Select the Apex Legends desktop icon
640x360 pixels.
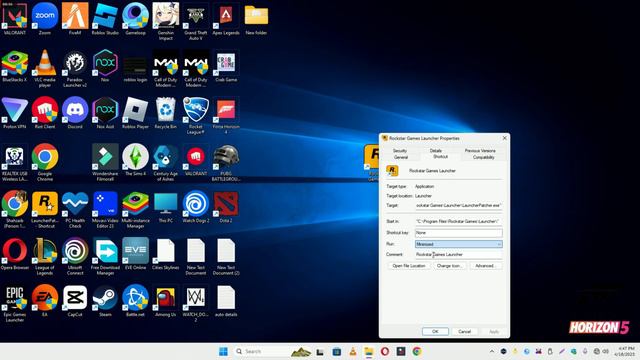(x=226, y=19)
